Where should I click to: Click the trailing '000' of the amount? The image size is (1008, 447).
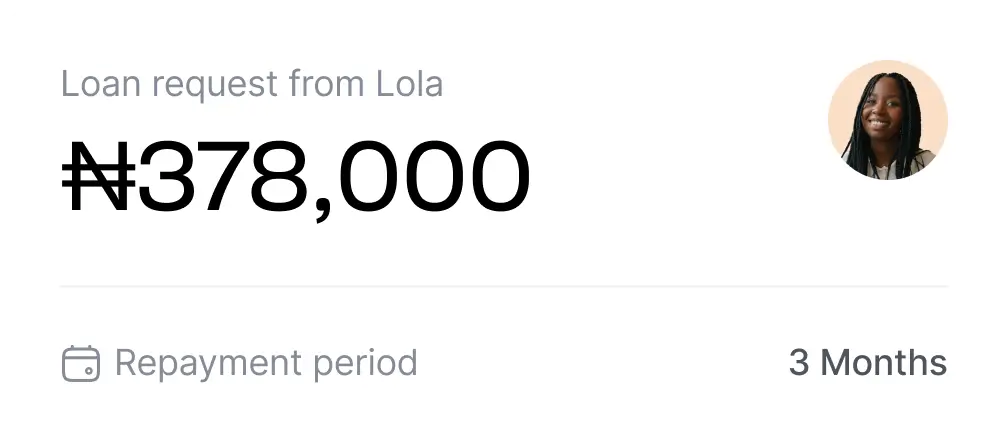pos(434,176)
